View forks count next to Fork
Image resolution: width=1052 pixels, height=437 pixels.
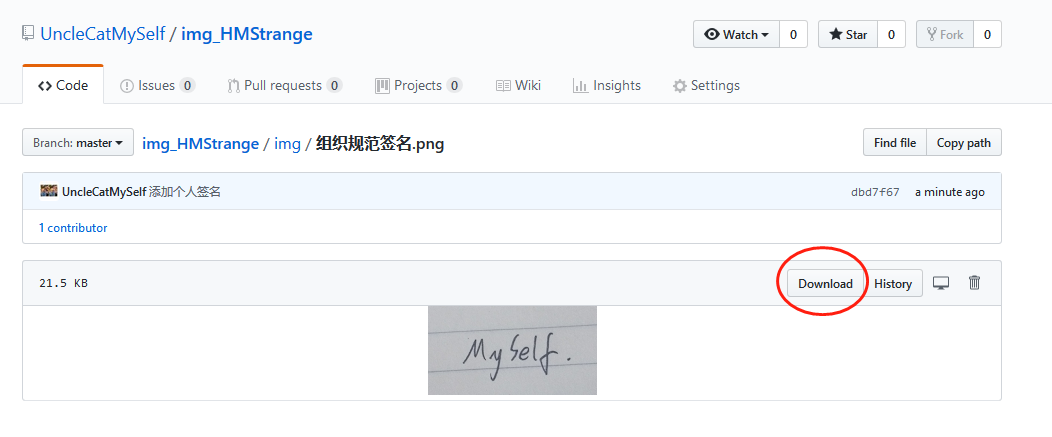pyautogui.click(x=987, y=34)
